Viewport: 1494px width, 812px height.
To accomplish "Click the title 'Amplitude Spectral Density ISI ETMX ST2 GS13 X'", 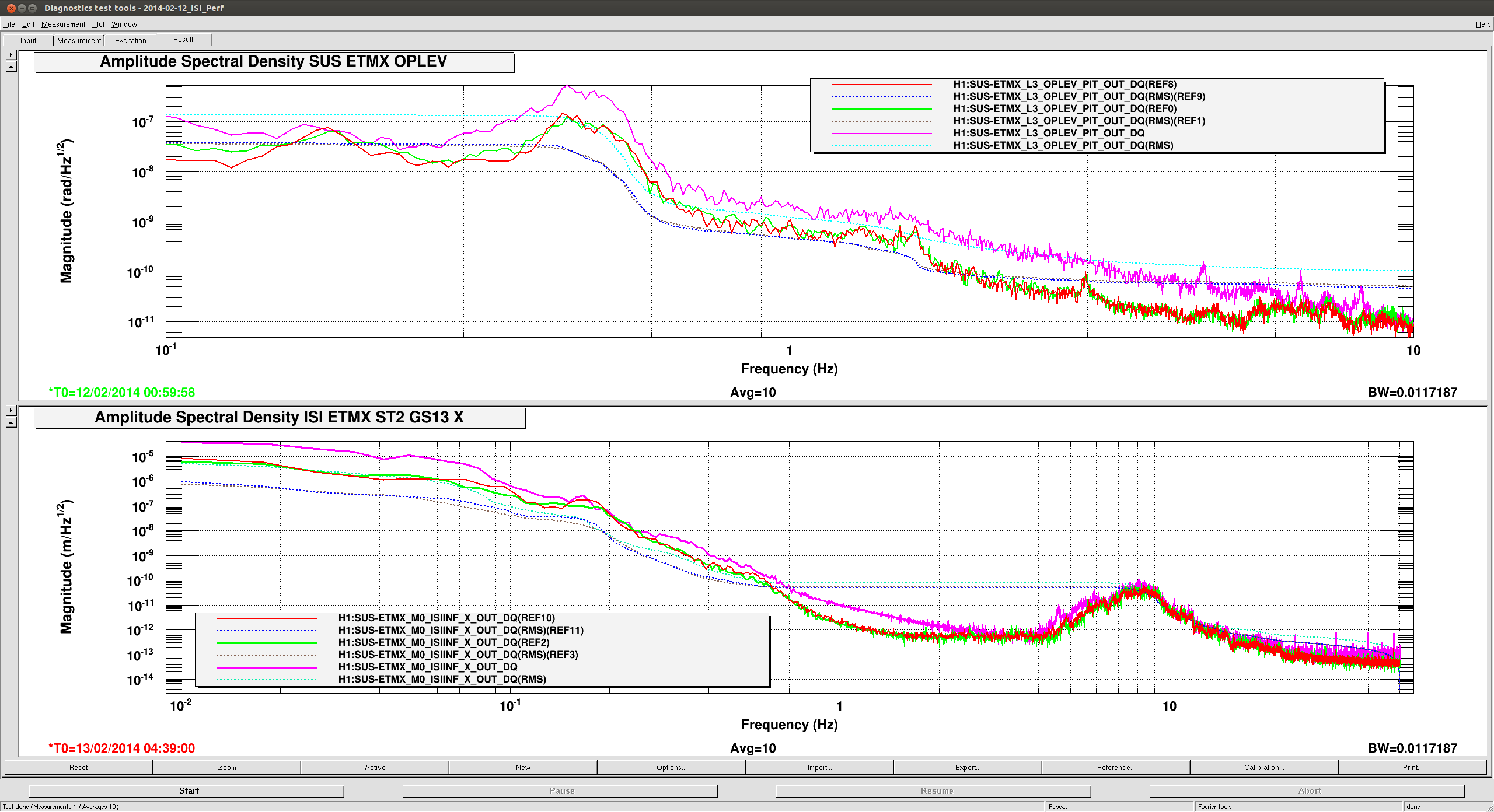I will tap(279, 418).
